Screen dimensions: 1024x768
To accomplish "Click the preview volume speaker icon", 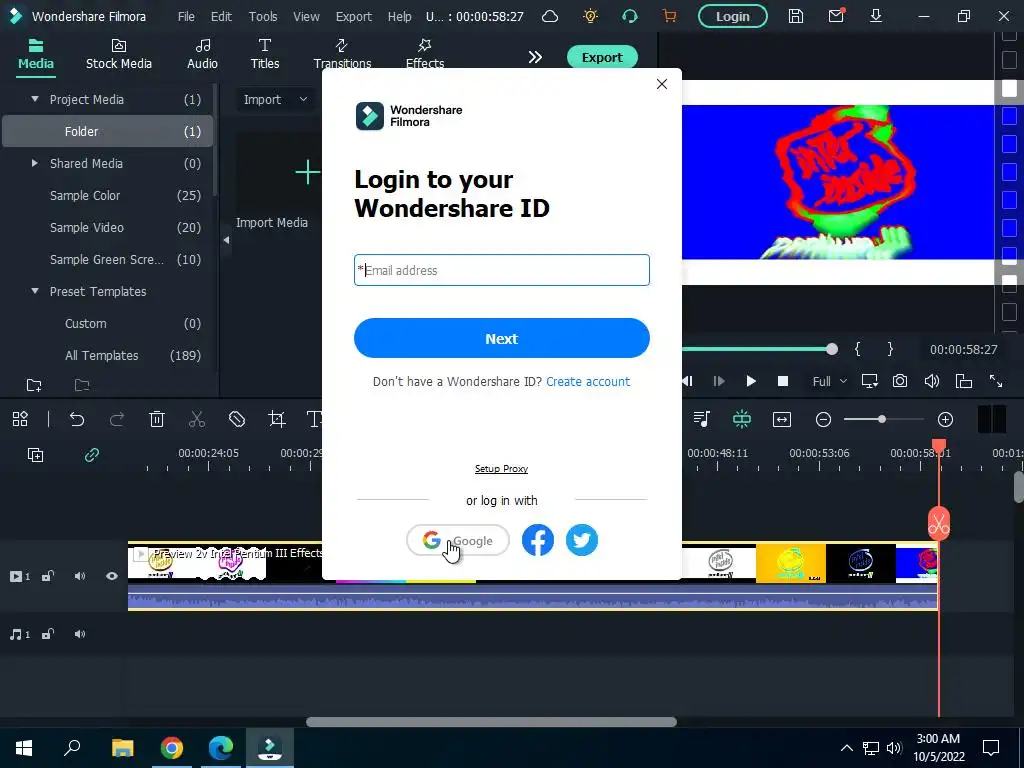I will (x=932, y=381).
